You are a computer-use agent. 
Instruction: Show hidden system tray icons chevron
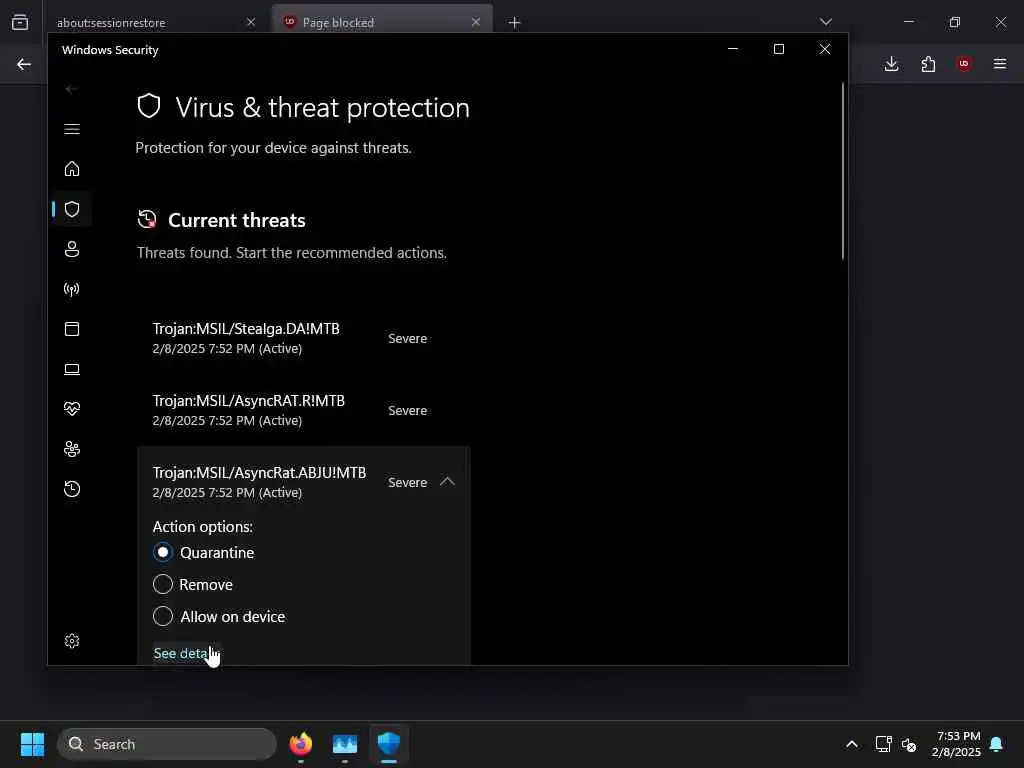(x=852, y=744)
